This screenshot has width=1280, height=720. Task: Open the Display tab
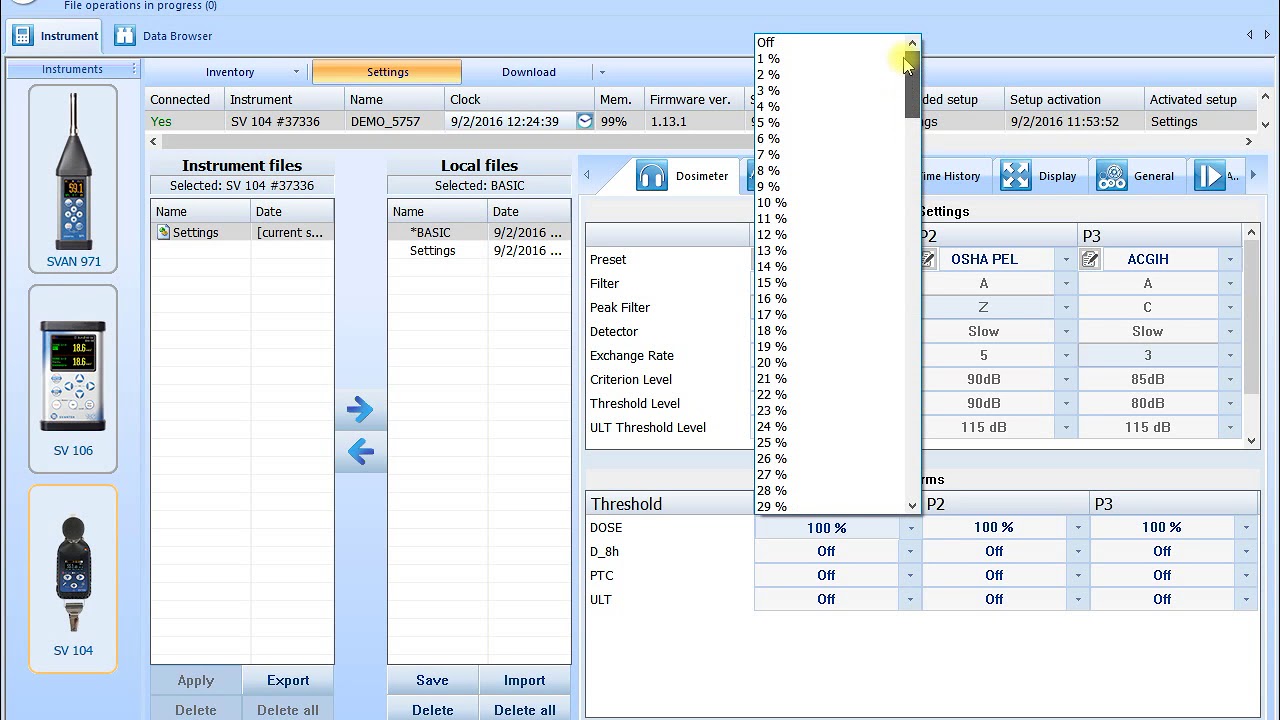[x=1040, y=176]
